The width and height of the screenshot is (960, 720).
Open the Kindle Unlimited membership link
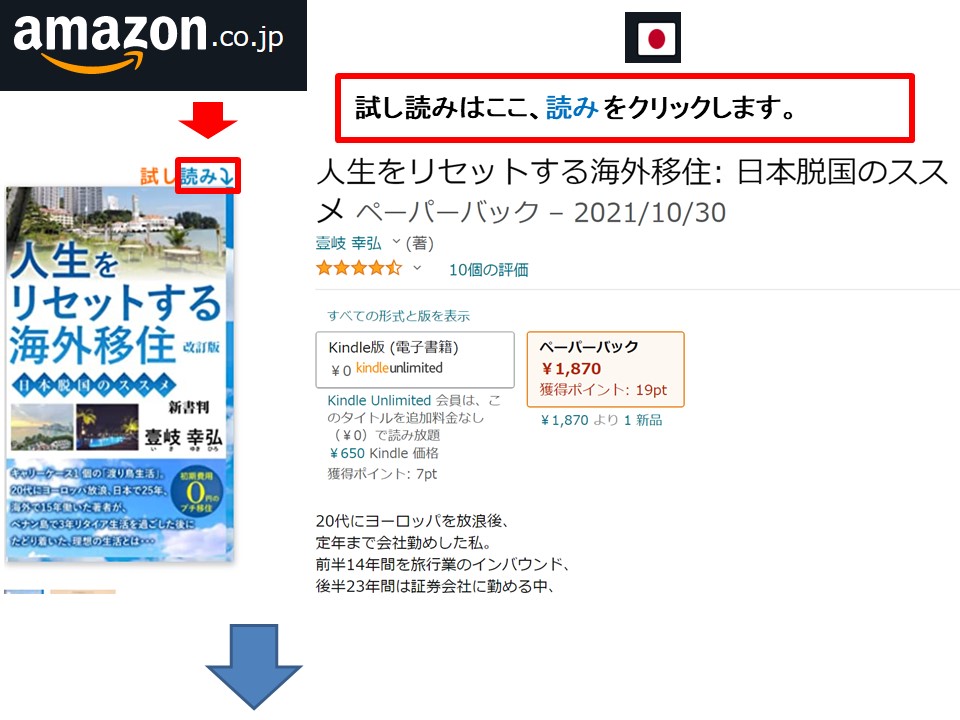pos(379,400)
